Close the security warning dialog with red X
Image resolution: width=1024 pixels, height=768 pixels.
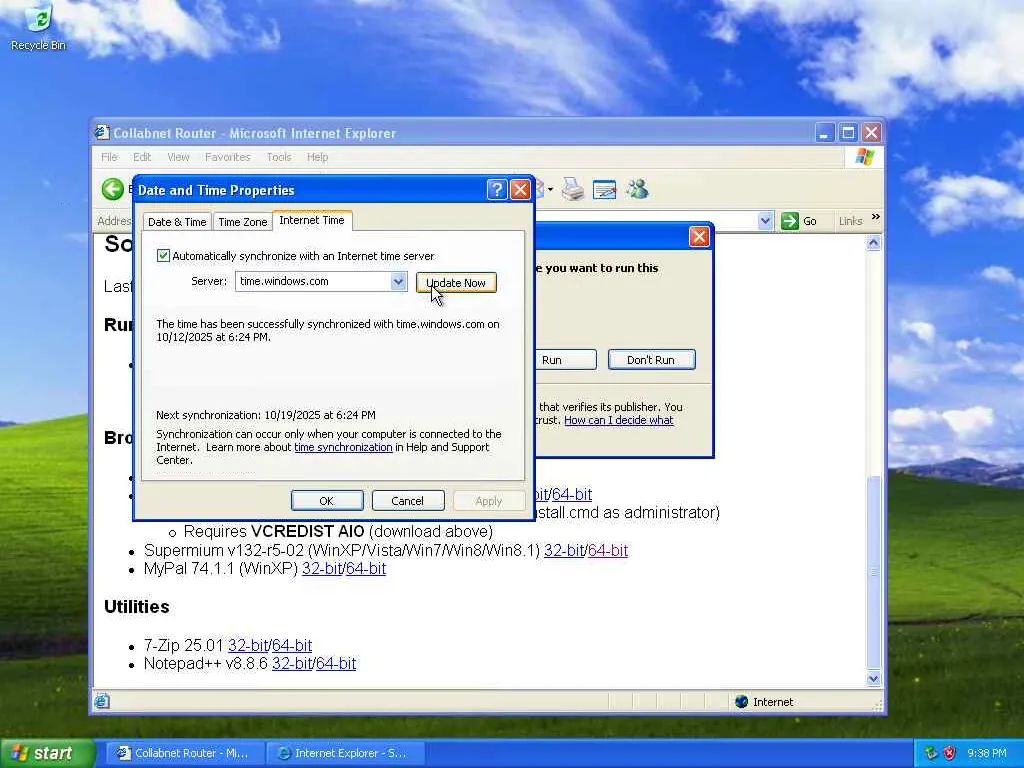point(699,236)
